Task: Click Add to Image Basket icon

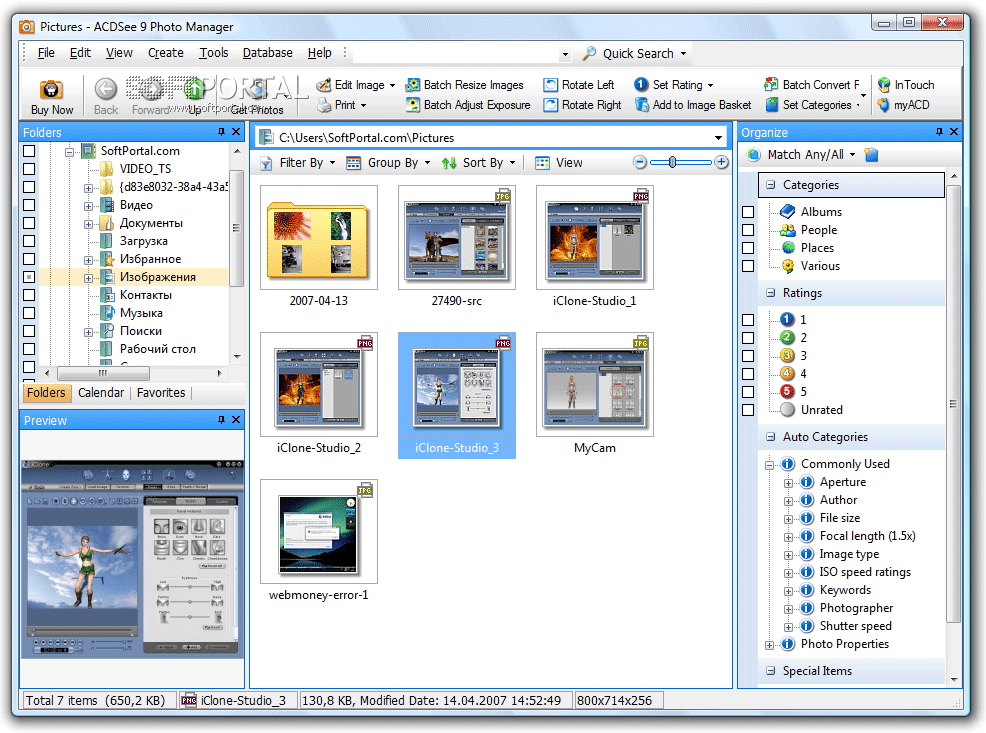Action: pos(642,105)
